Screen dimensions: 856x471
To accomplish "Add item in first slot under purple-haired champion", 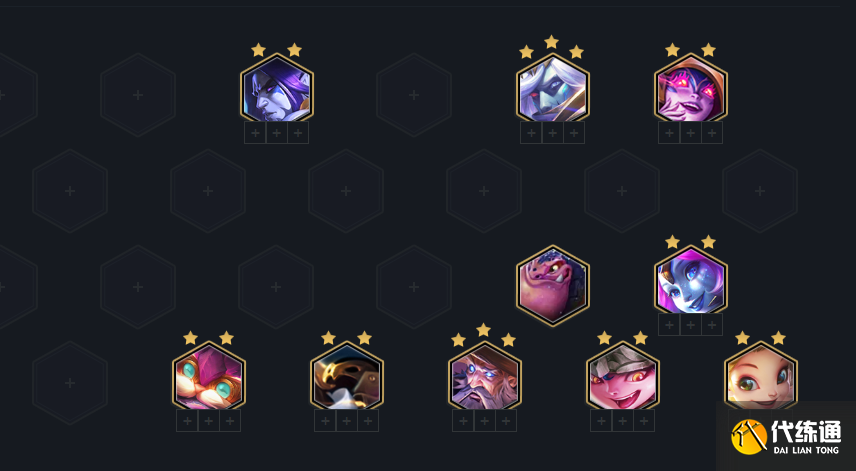I will tap(255, 133).
